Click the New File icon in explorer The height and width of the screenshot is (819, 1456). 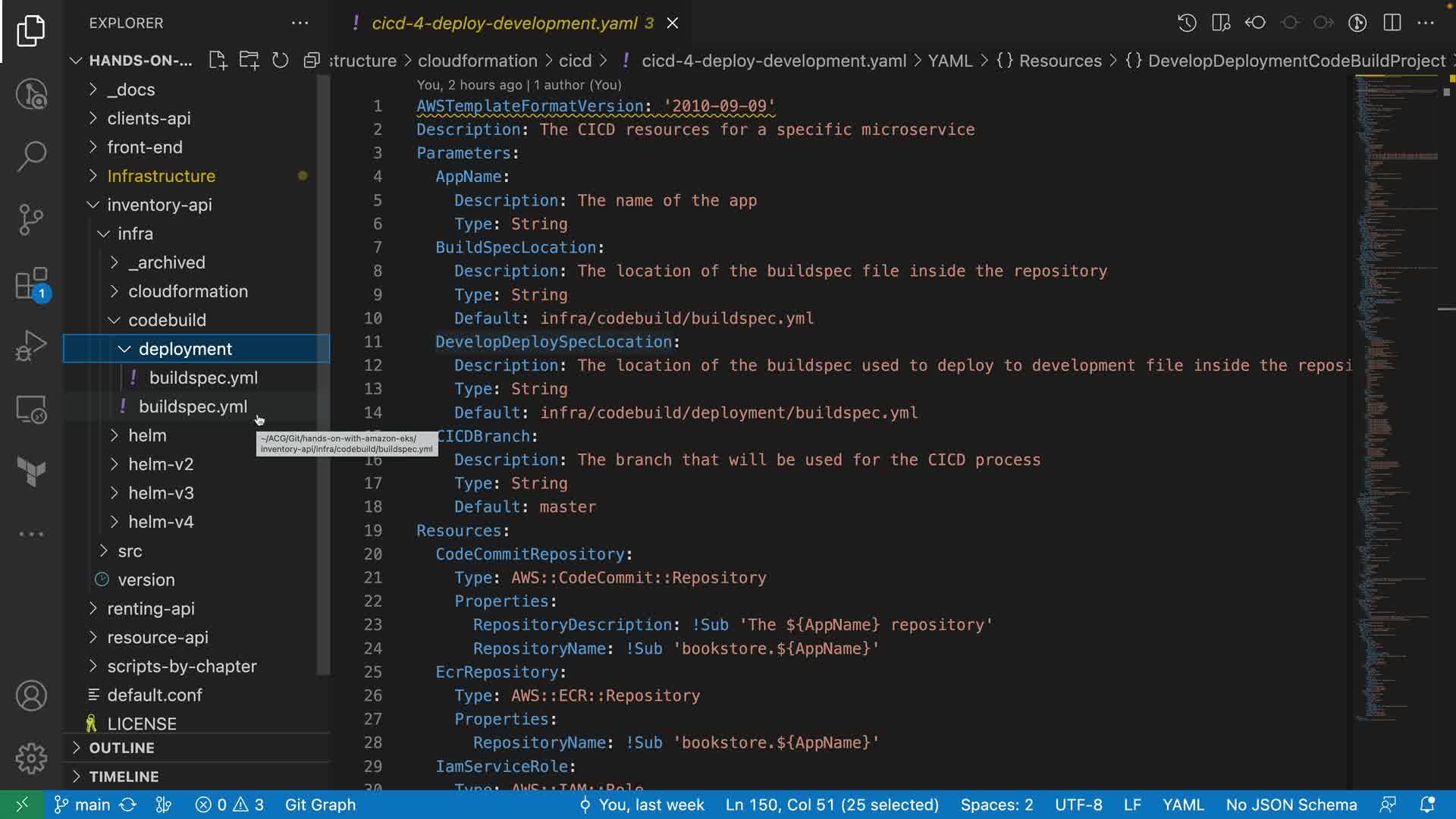pyautogui.click(x=218, y=61)
